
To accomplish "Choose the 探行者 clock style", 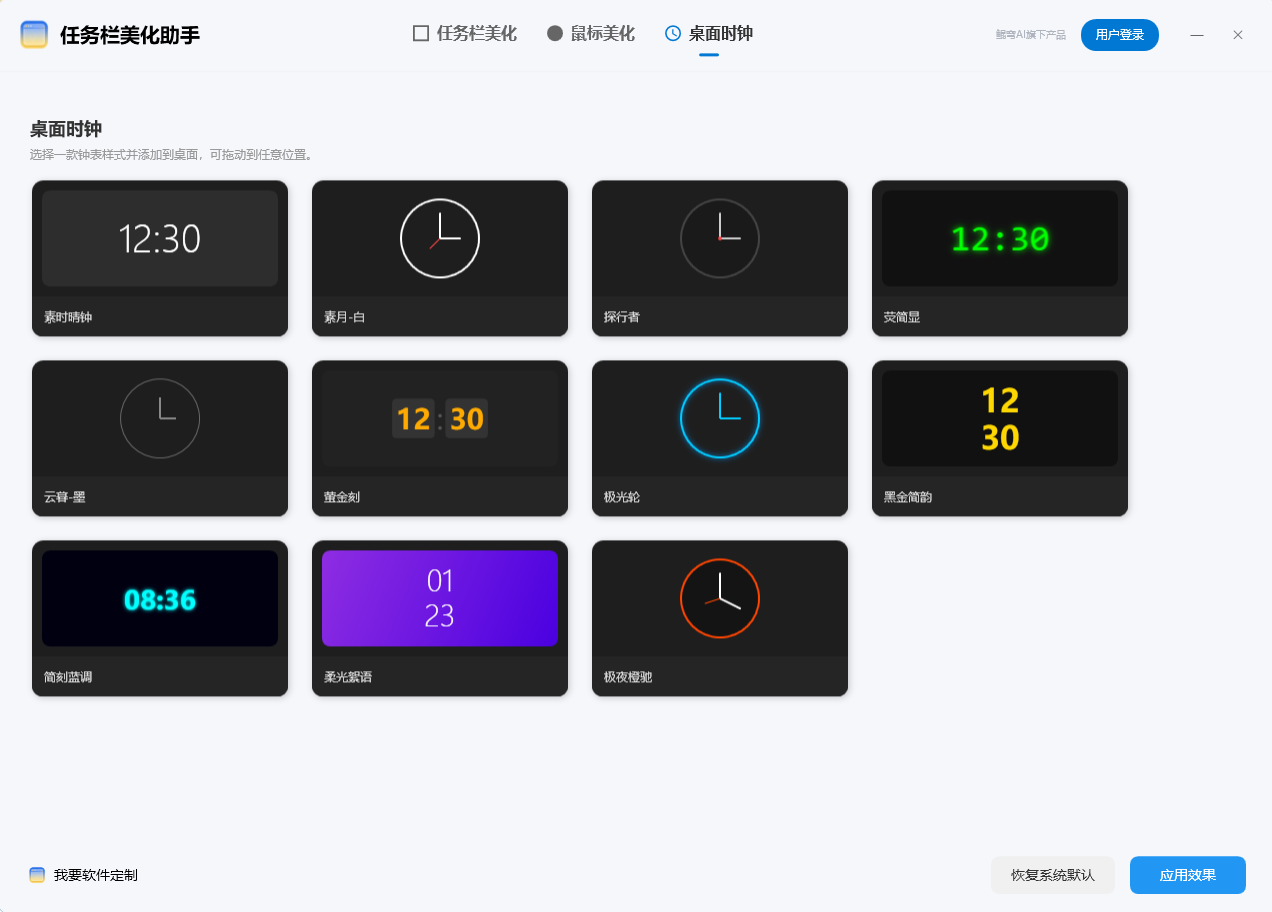I will click(x=720, y=258).
